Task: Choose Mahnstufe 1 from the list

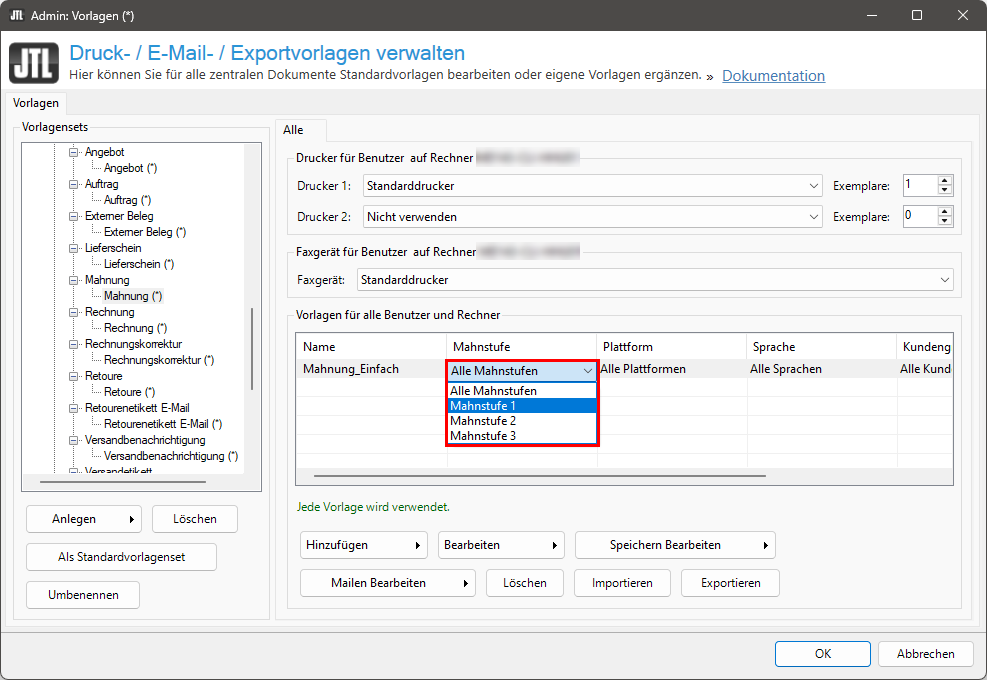Action: point(522,406)
